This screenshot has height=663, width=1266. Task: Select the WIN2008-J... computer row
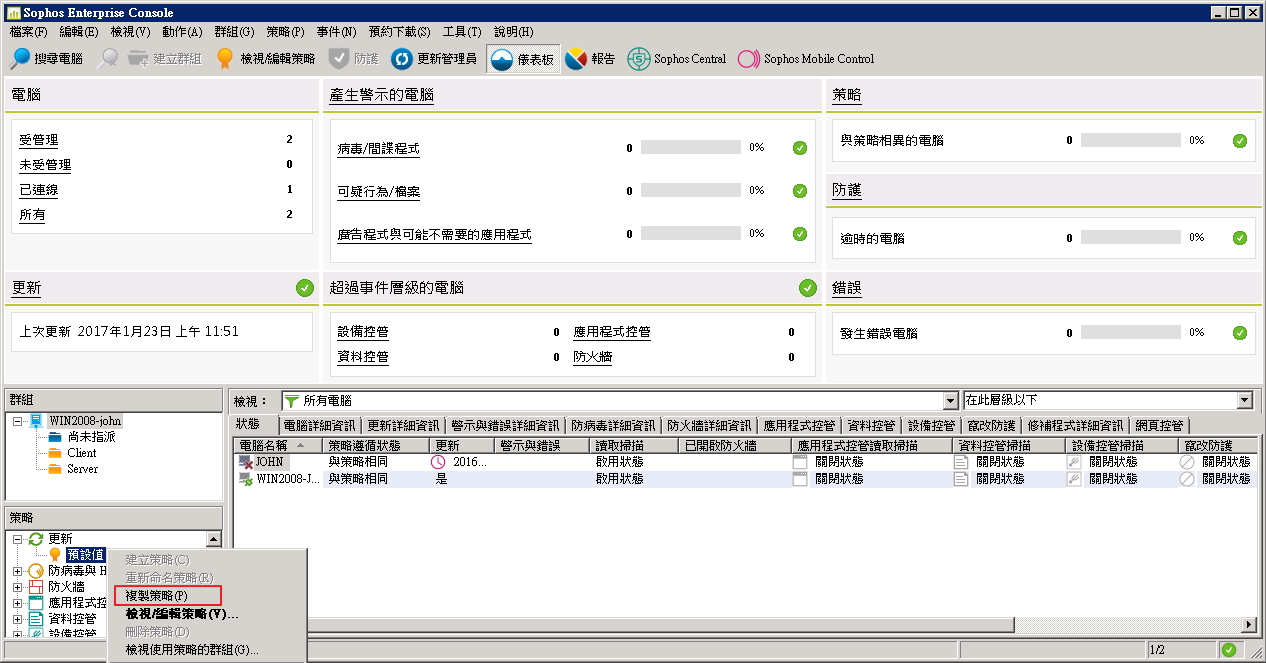[x=744, y=479]
